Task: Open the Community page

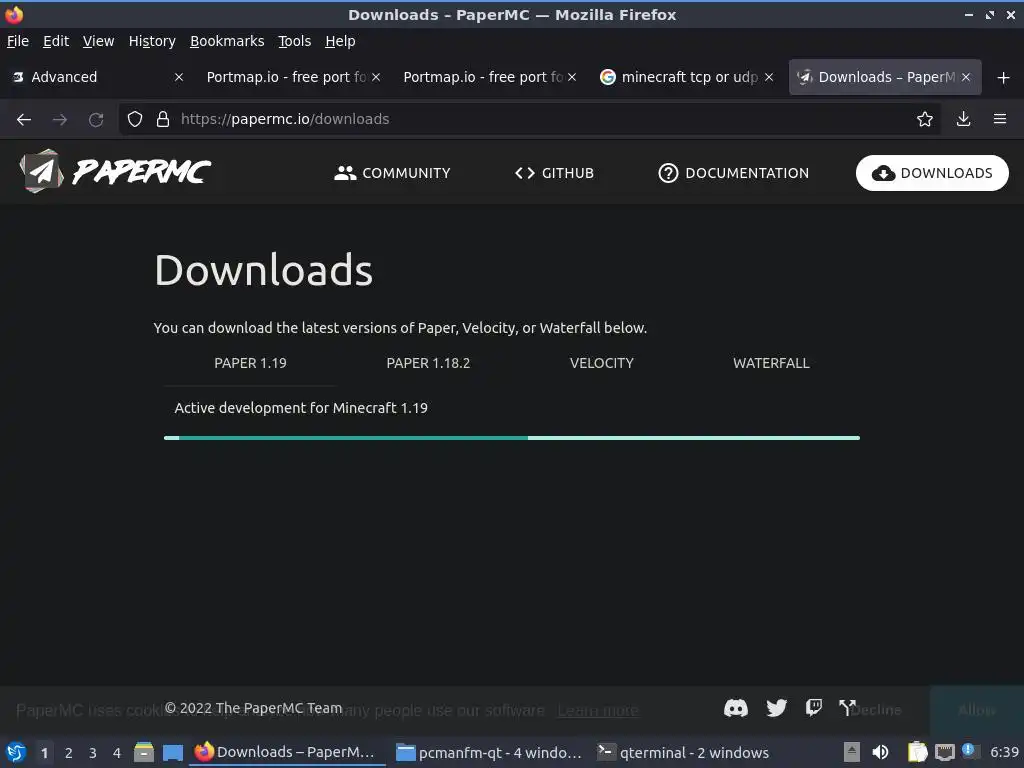Action: pyautogui.click(x=392, y=173)
